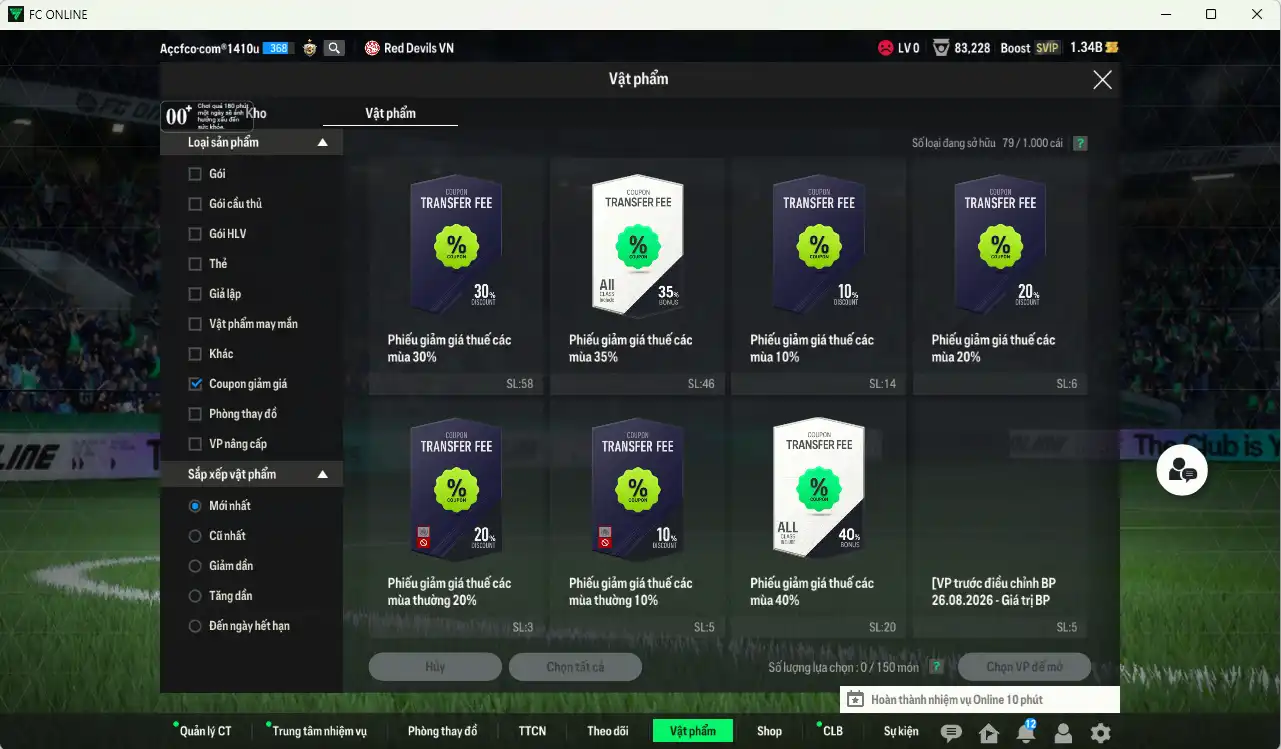Check the Gói cầu thủ checkbox
The height and width of the screenshot is (749, 1281).
click(x=195, y=204)
